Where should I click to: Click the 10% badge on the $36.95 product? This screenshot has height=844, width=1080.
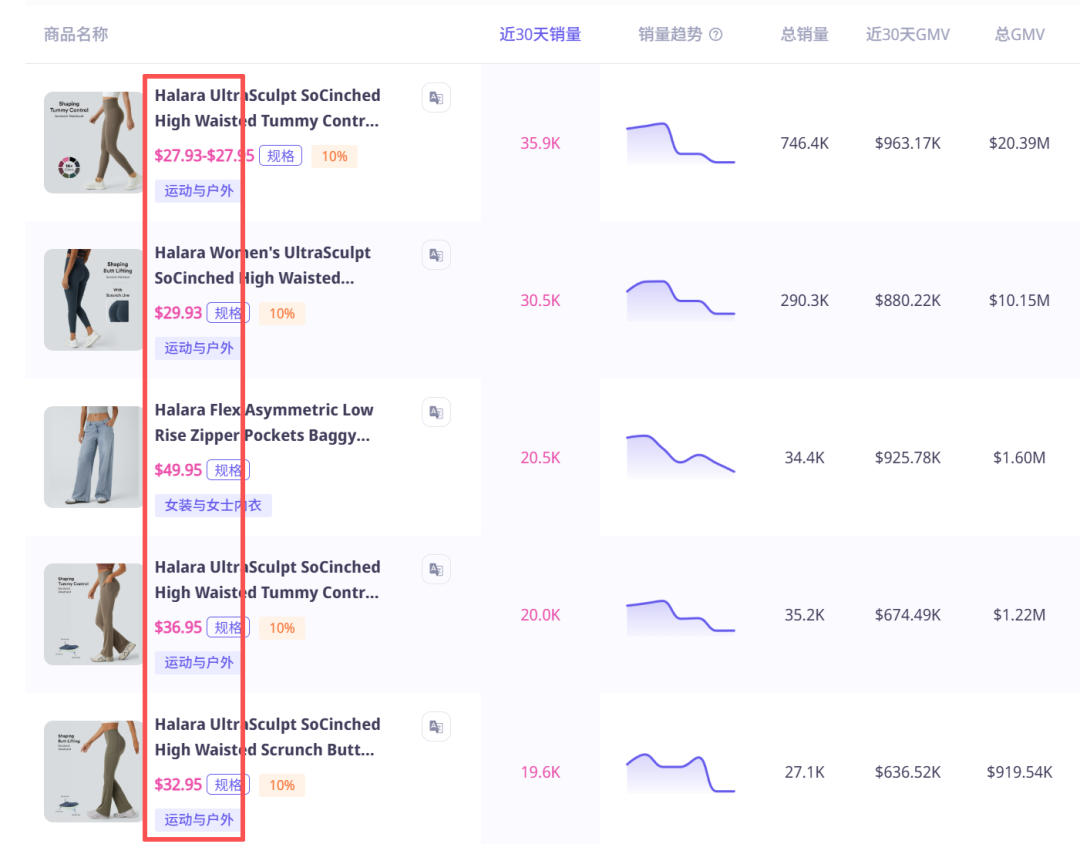pyautogui.click(x=282, y=628)
